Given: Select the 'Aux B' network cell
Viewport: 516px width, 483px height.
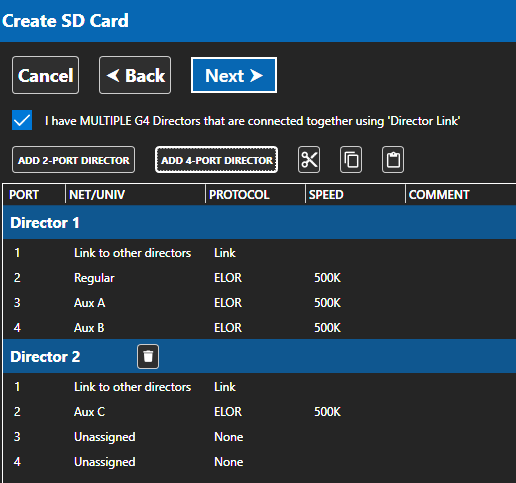Looking at the screenshot, I should coord(89,328).
